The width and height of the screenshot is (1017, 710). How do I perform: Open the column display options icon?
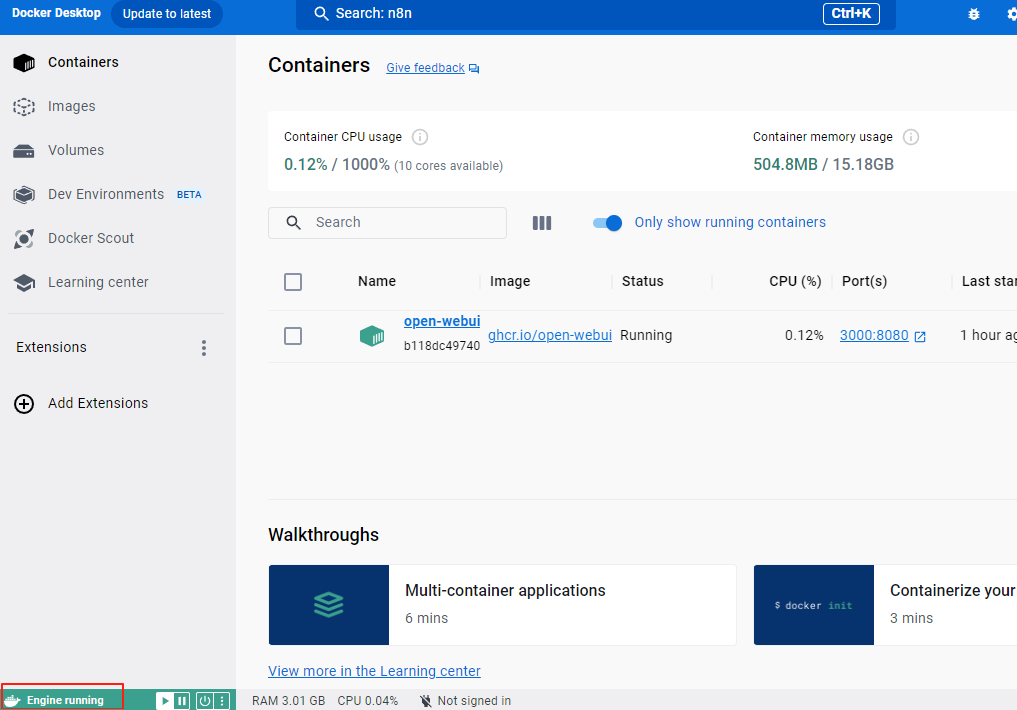542,223
